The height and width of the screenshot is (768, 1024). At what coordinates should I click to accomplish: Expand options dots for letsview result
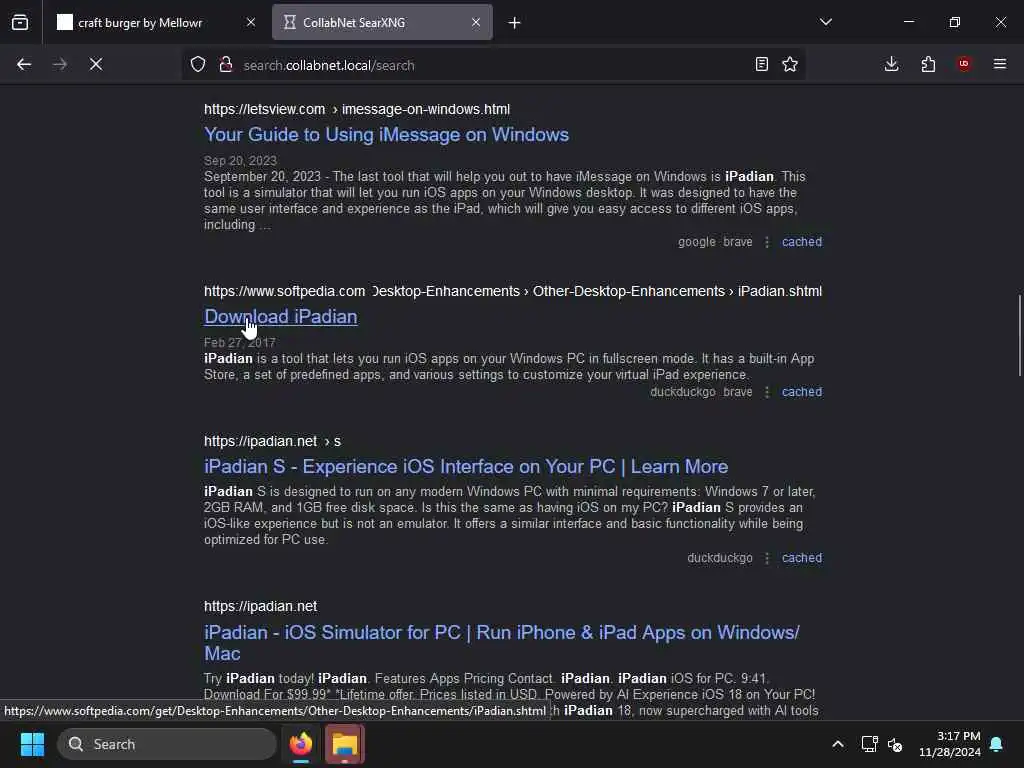click(x=767, y=242)
